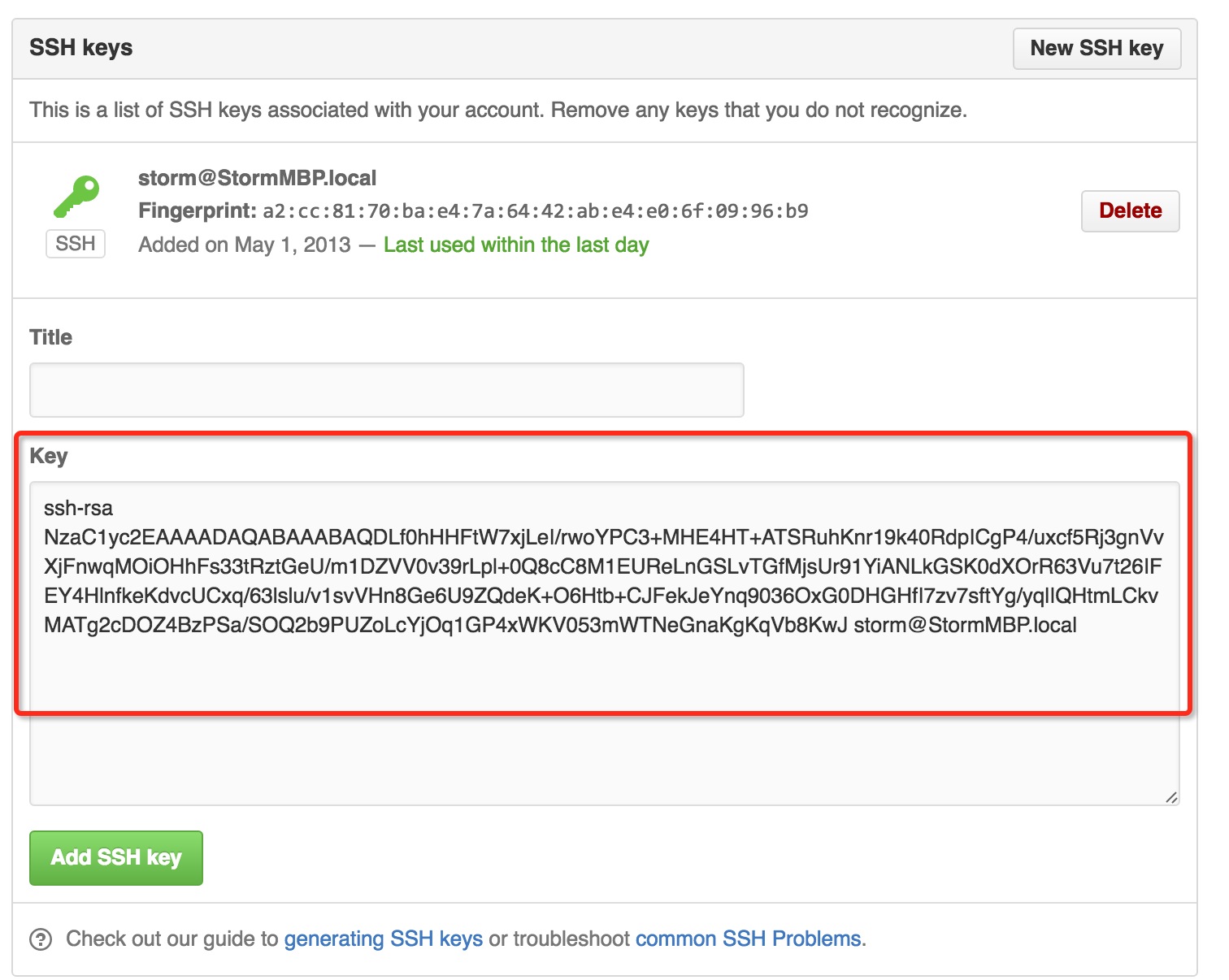
Task: Click the ssh-rsa text in key field
Action: [78, 509]
